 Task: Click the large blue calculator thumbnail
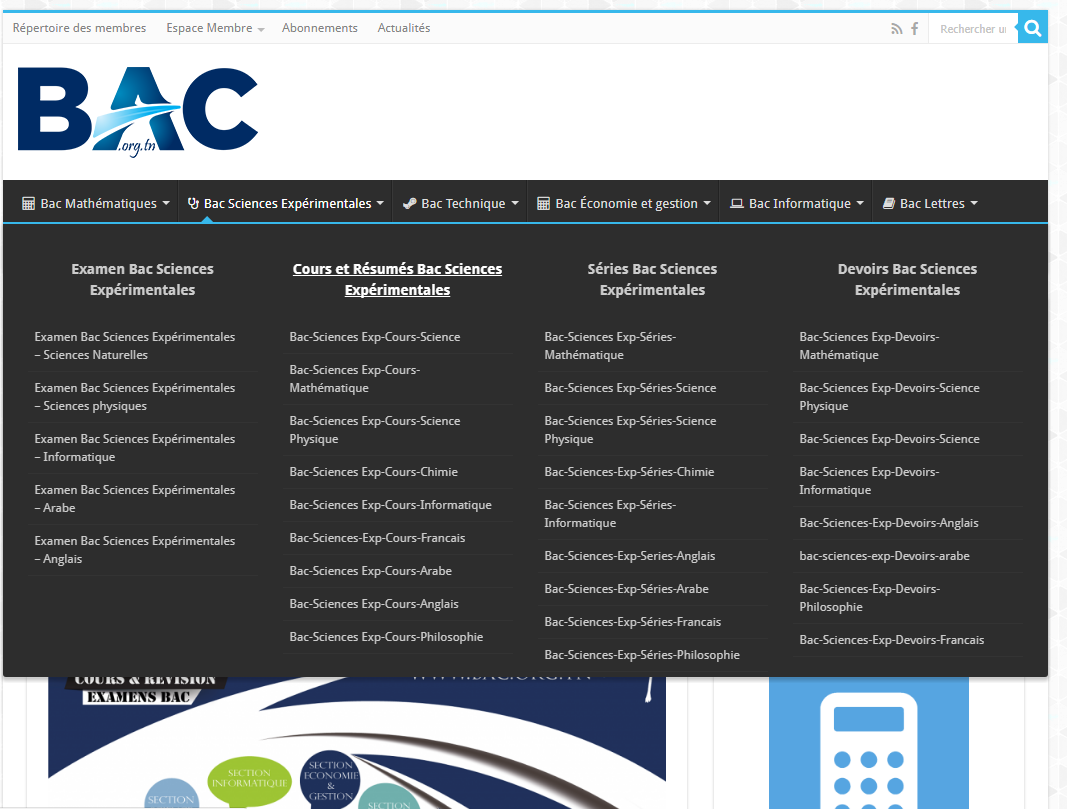tap(868, 745)
